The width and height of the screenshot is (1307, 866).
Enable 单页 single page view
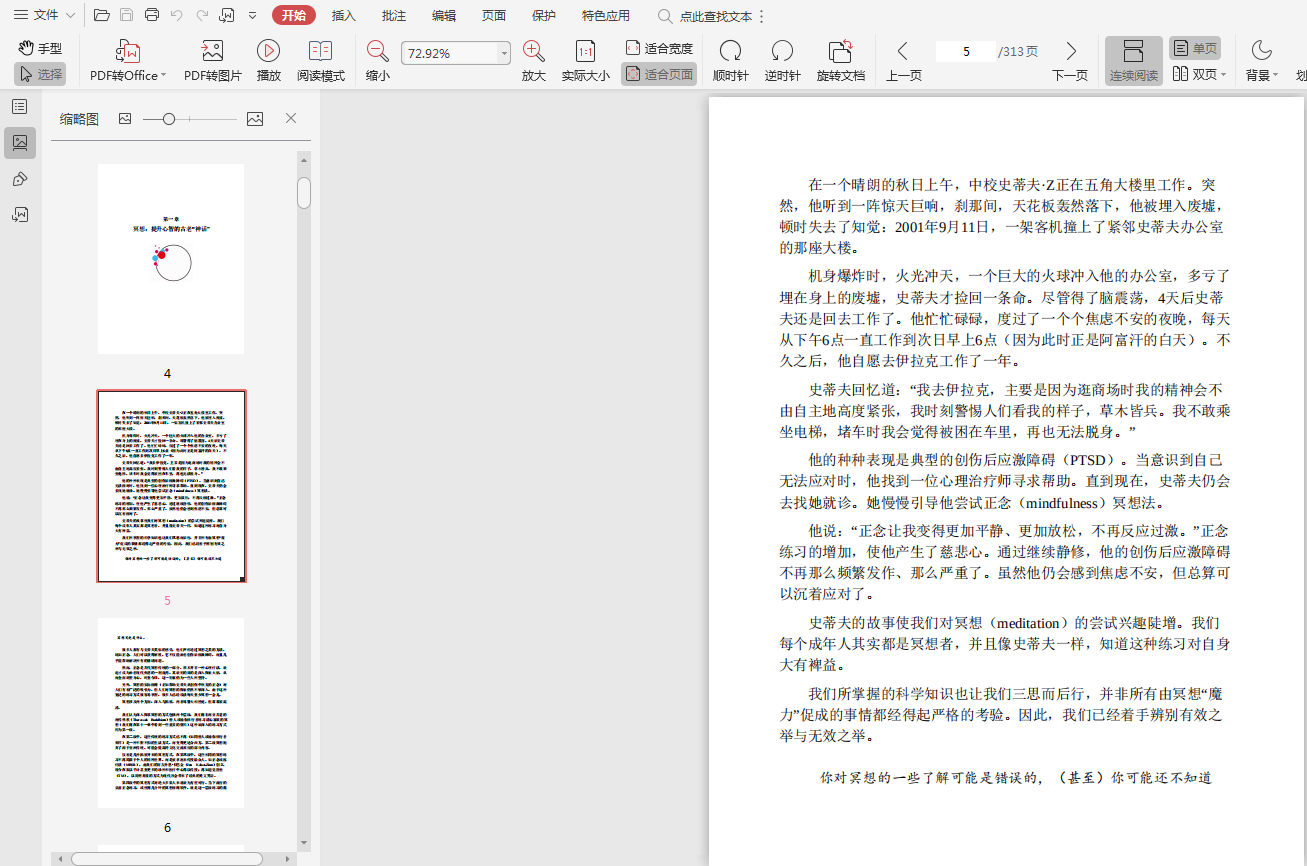[1195, 48]
